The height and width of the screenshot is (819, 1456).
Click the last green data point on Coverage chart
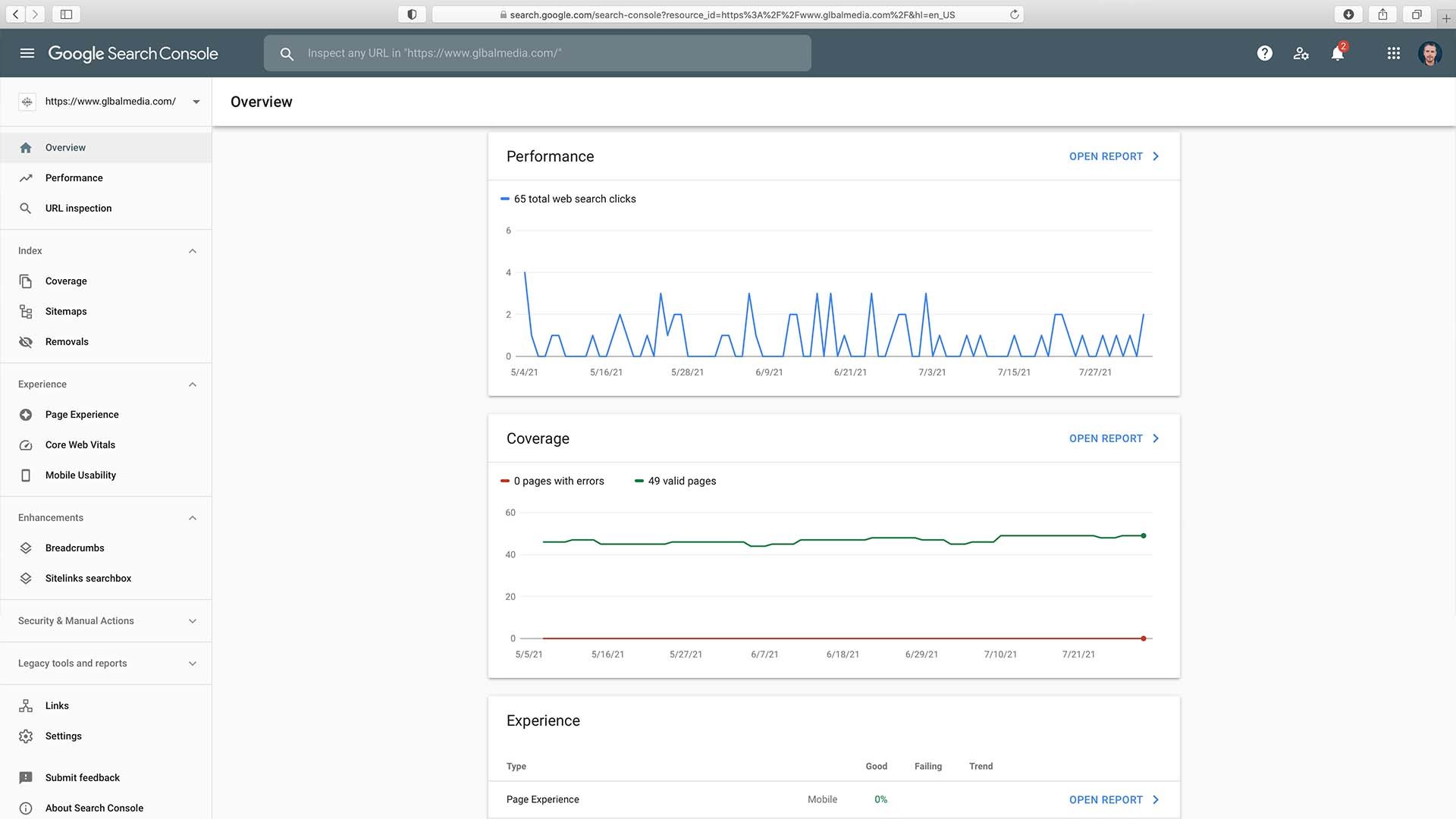(1144, 535)
